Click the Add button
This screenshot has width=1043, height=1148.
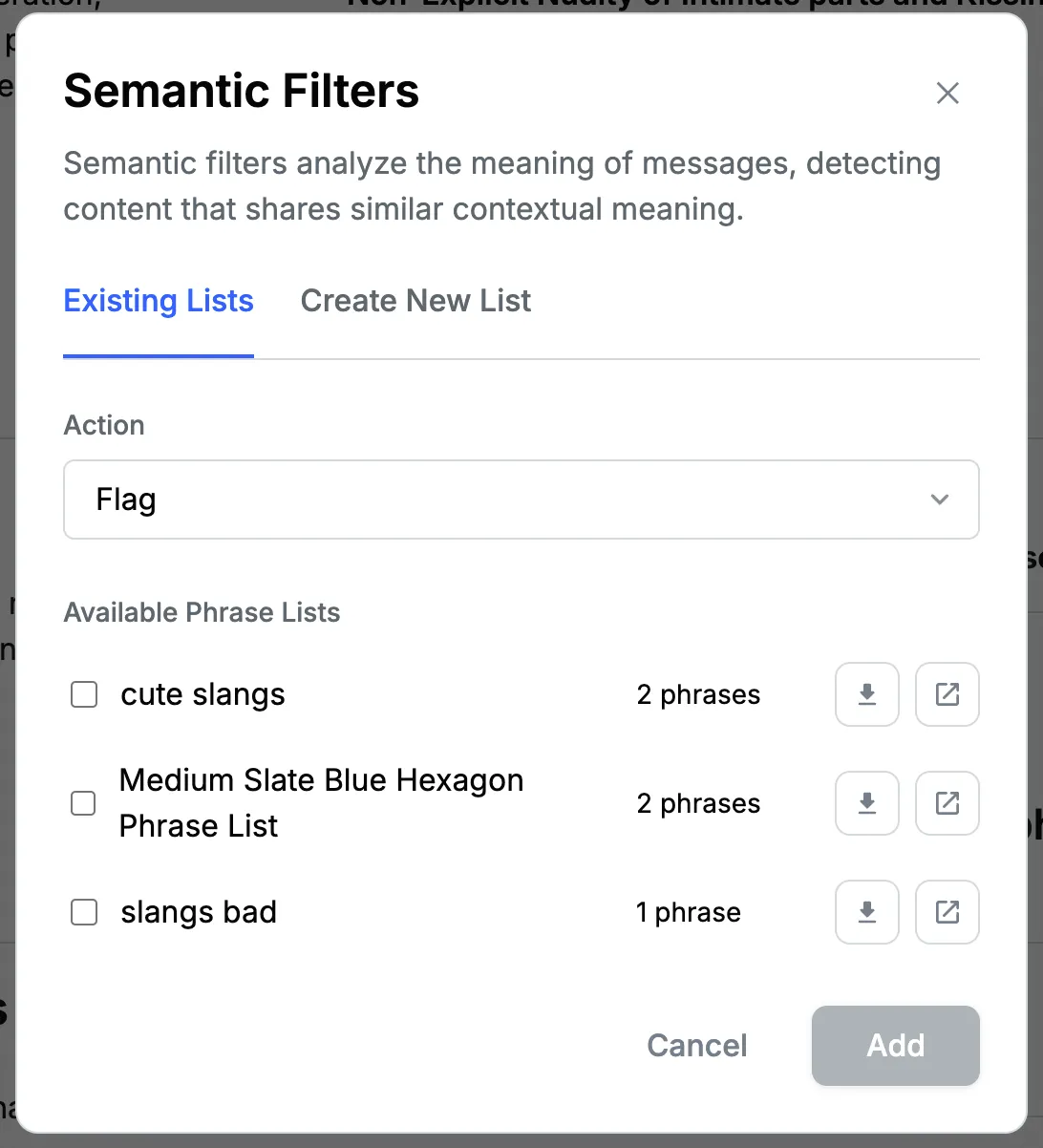pyautogui.click(x=895, y=1045)
